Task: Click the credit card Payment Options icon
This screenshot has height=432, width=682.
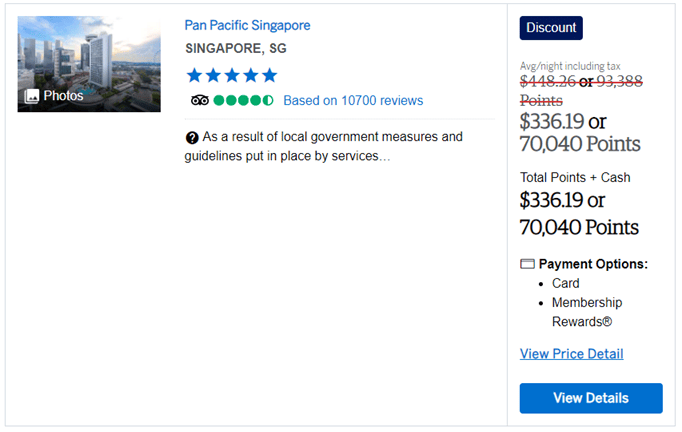Action: (528, 265)
